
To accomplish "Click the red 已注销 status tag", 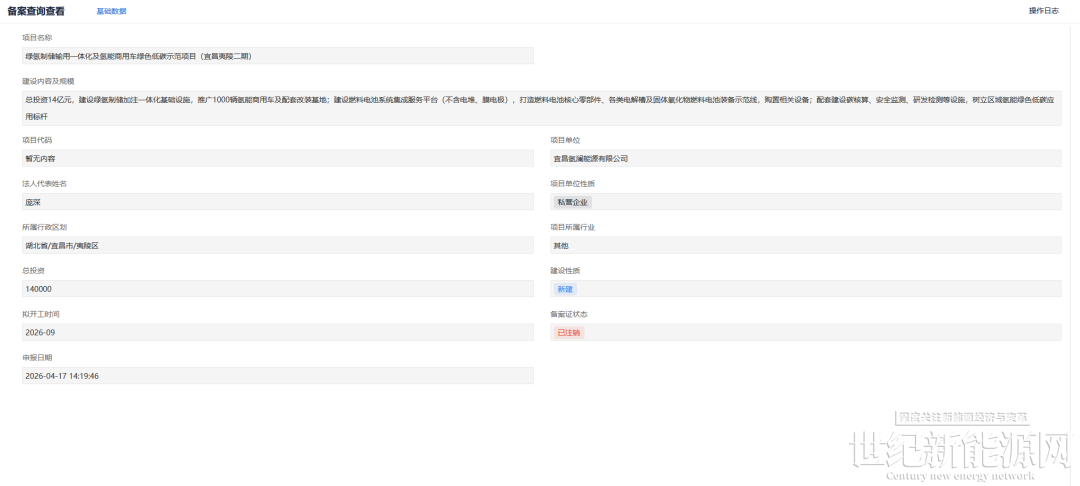I will pyautogui.click(x=569, y=332).
